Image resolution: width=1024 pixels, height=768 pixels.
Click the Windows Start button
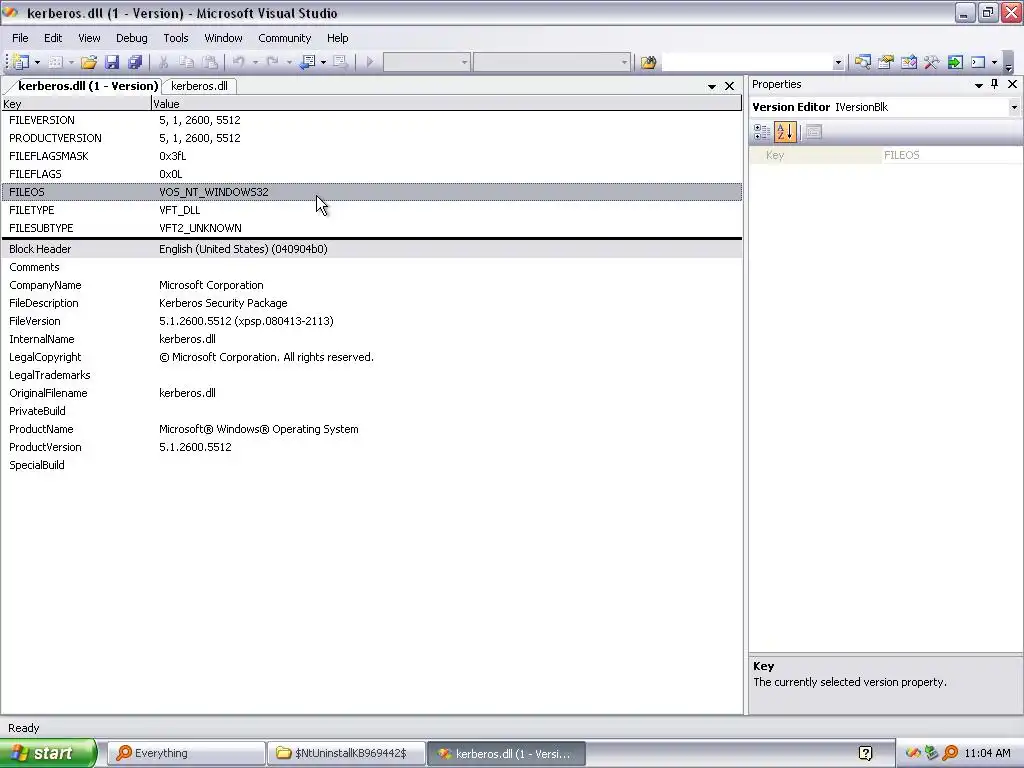tap(48, 753)
